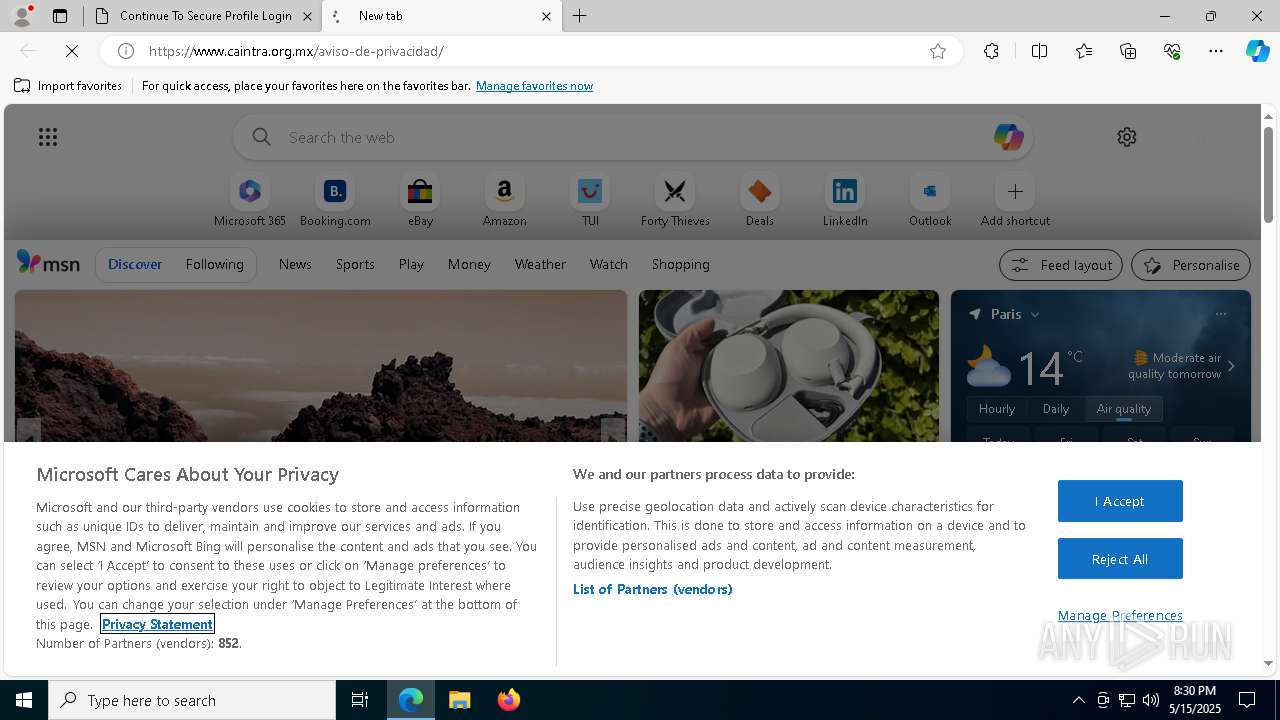Open the LinkedIn shortcut
Image resolution: width=1280 pixels, height=720 pixels.
[845, 201]
